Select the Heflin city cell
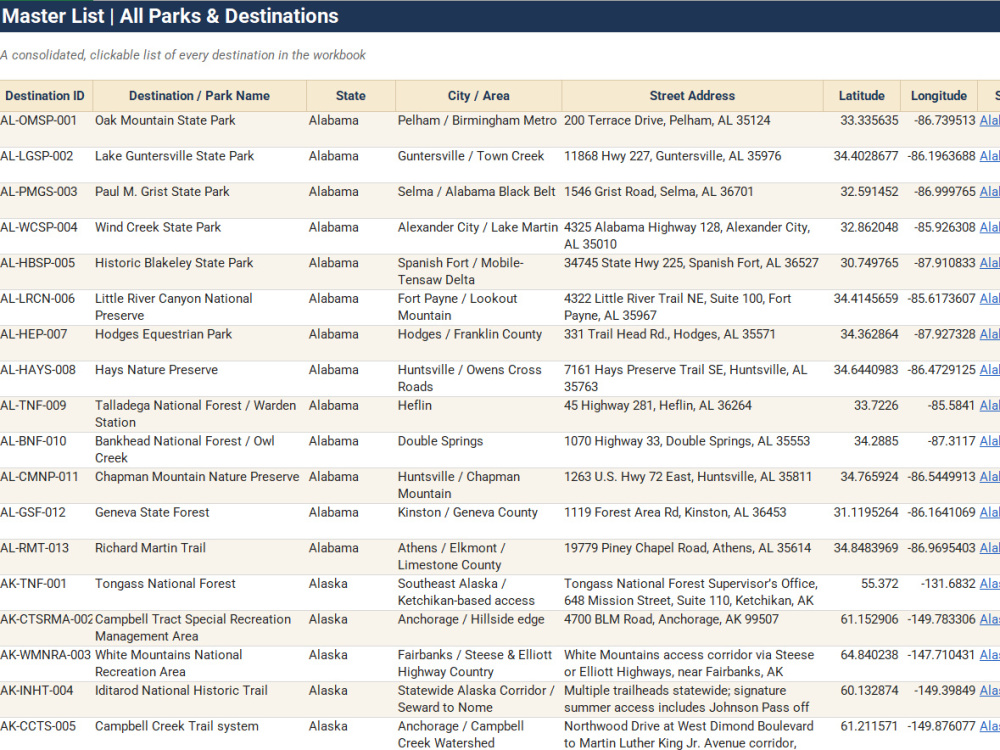This screenshot has width=1000, height=750. pyautogui.click(x=478, y=415)
